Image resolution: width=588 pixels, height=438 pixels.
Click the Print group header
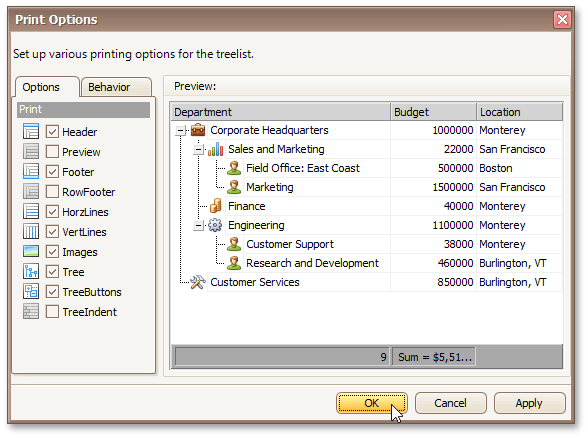[x=84, y=110]
